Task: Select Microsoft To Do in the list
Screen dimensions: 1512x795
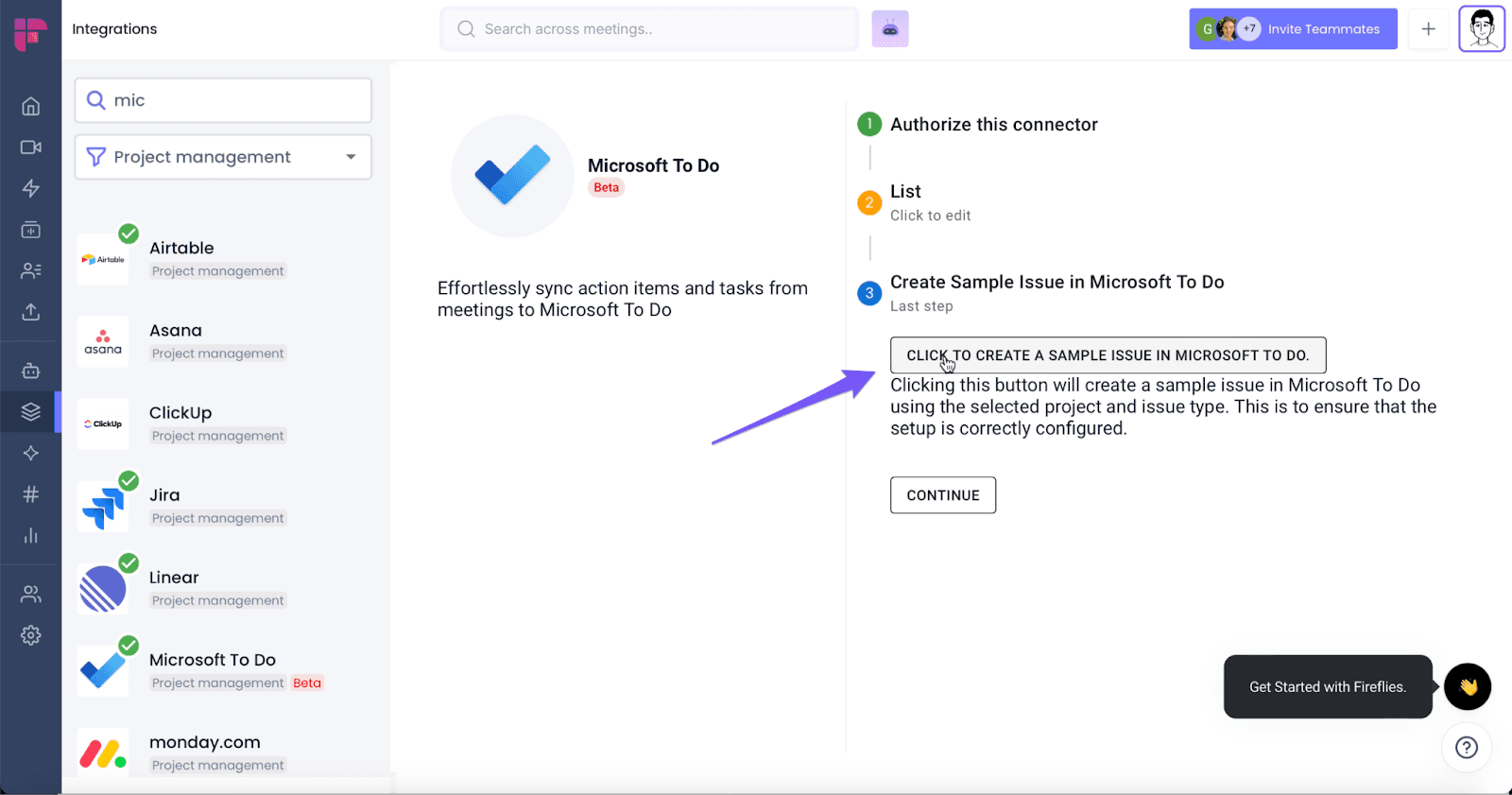Action: pos(213,660)
